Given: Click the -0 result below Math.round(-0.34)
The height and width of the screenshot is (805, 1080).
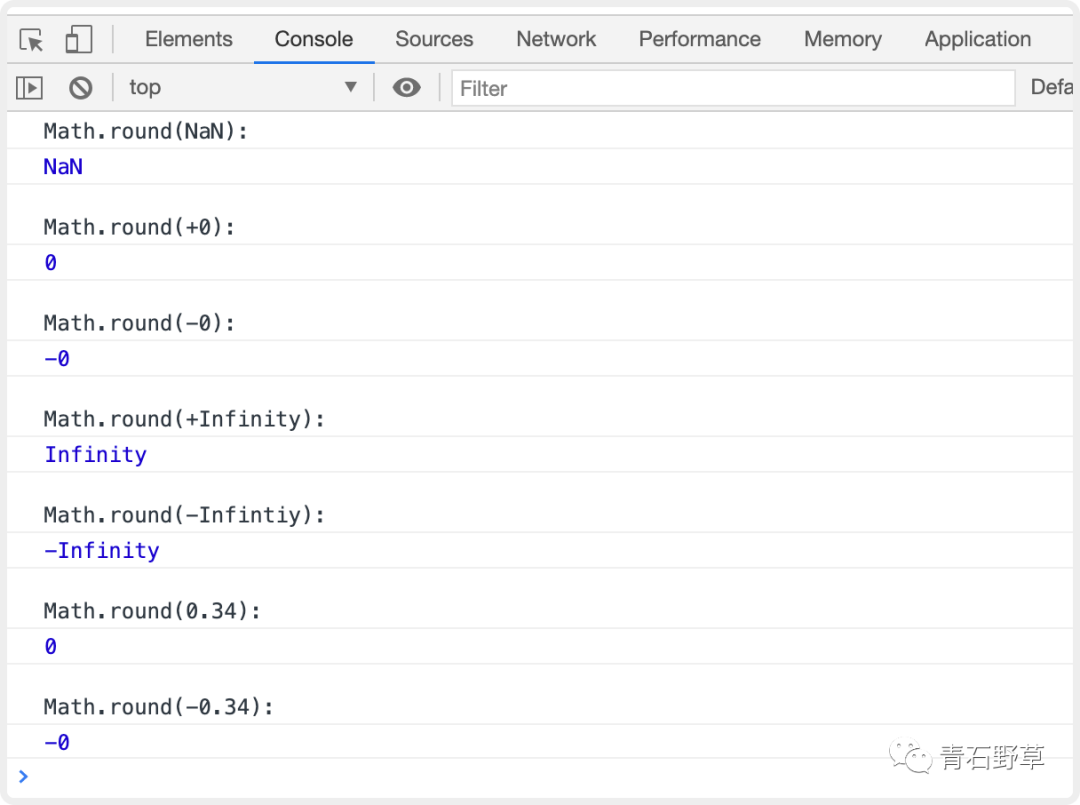Looking at the screenshot, I should [56, 742].
